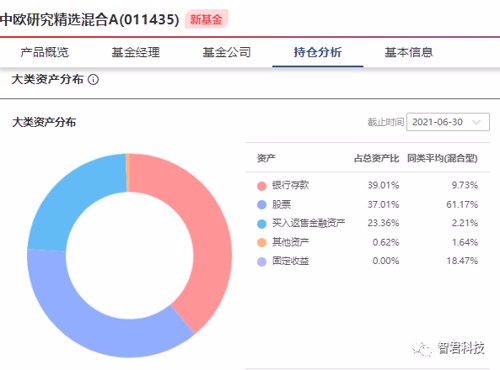Click the 新基金 badge
The width and height of the screenshot is (500, 370).
(x=206, y=19)
